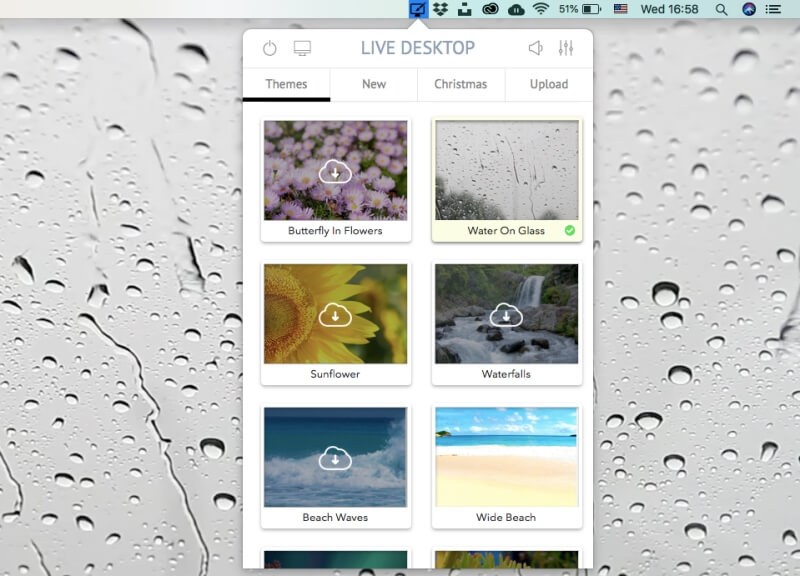Switch to the New tab
Viewport: 800px width, 576px height.
tap(374, 84)
